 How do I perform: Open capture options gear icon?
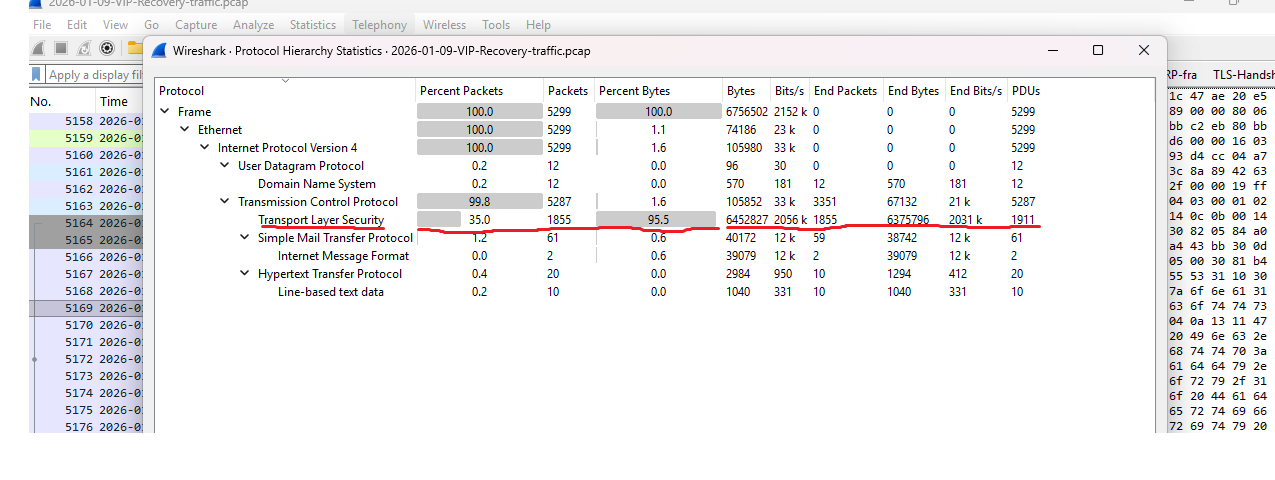pyautogui.click(x=107, y=48)
